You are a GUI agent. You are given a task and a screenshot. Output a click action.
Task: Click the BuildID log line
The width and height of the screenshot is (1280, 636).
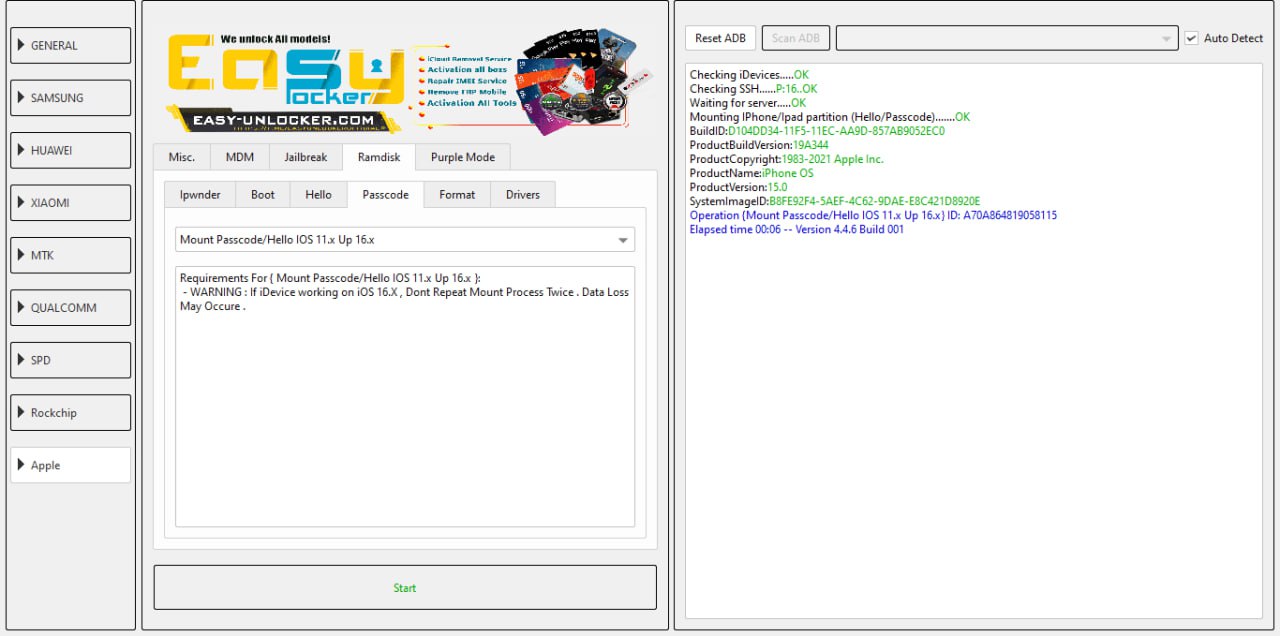[817, 131]
